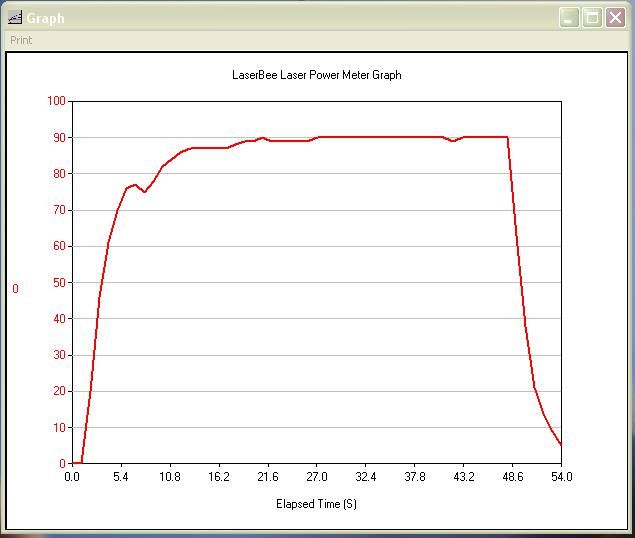Viewport: 635px width, 538px height.
Task: Click the x-axis value 37.8
Action: [415, 477]
